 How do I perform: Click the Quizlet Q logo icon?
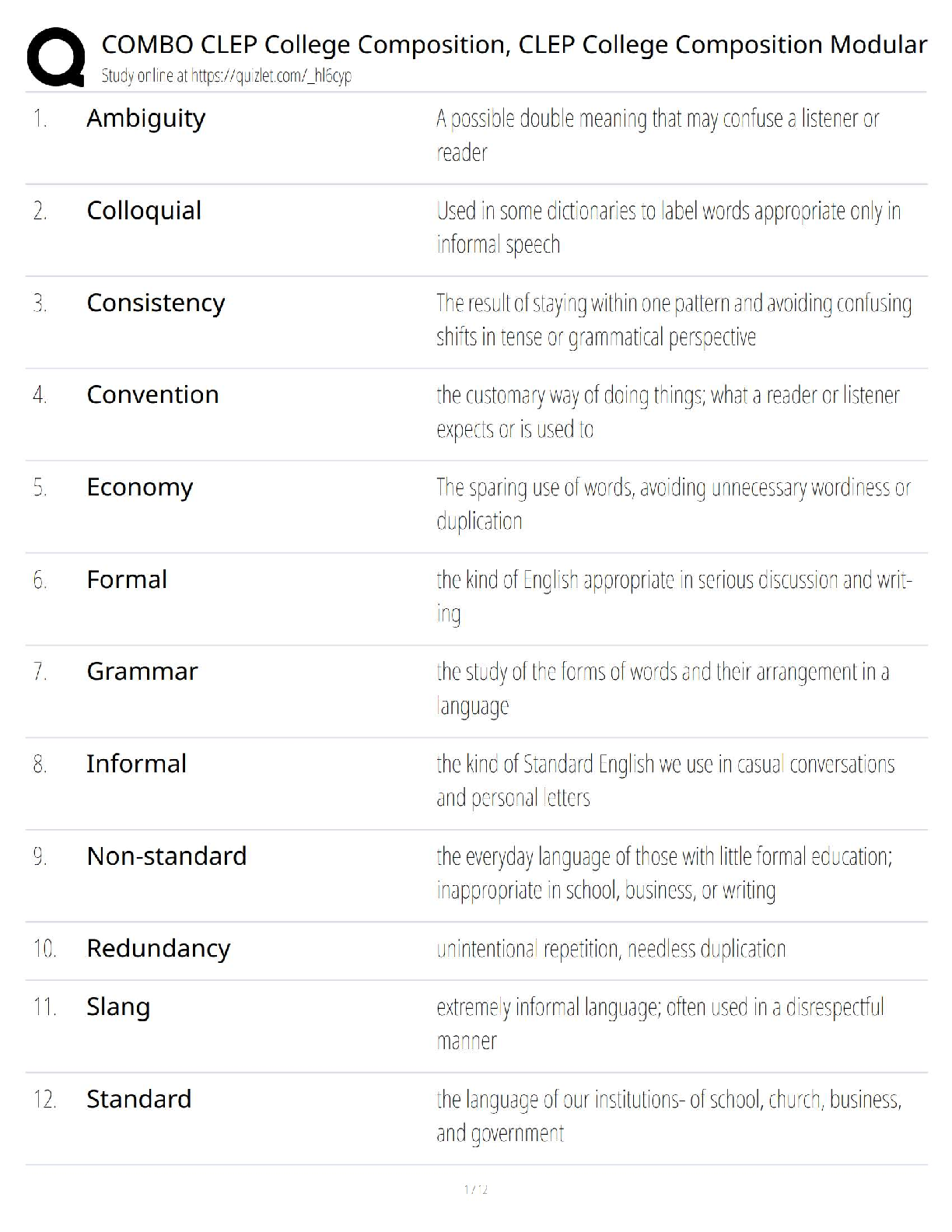(55, 57)
